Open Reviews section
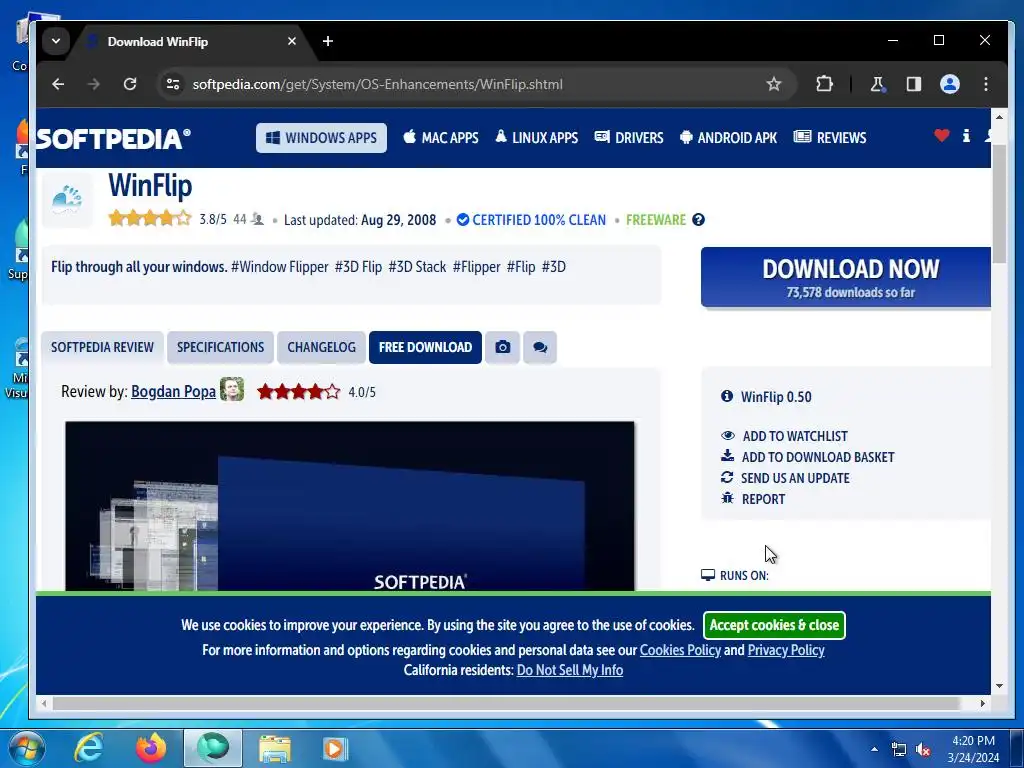 point(830,138)
